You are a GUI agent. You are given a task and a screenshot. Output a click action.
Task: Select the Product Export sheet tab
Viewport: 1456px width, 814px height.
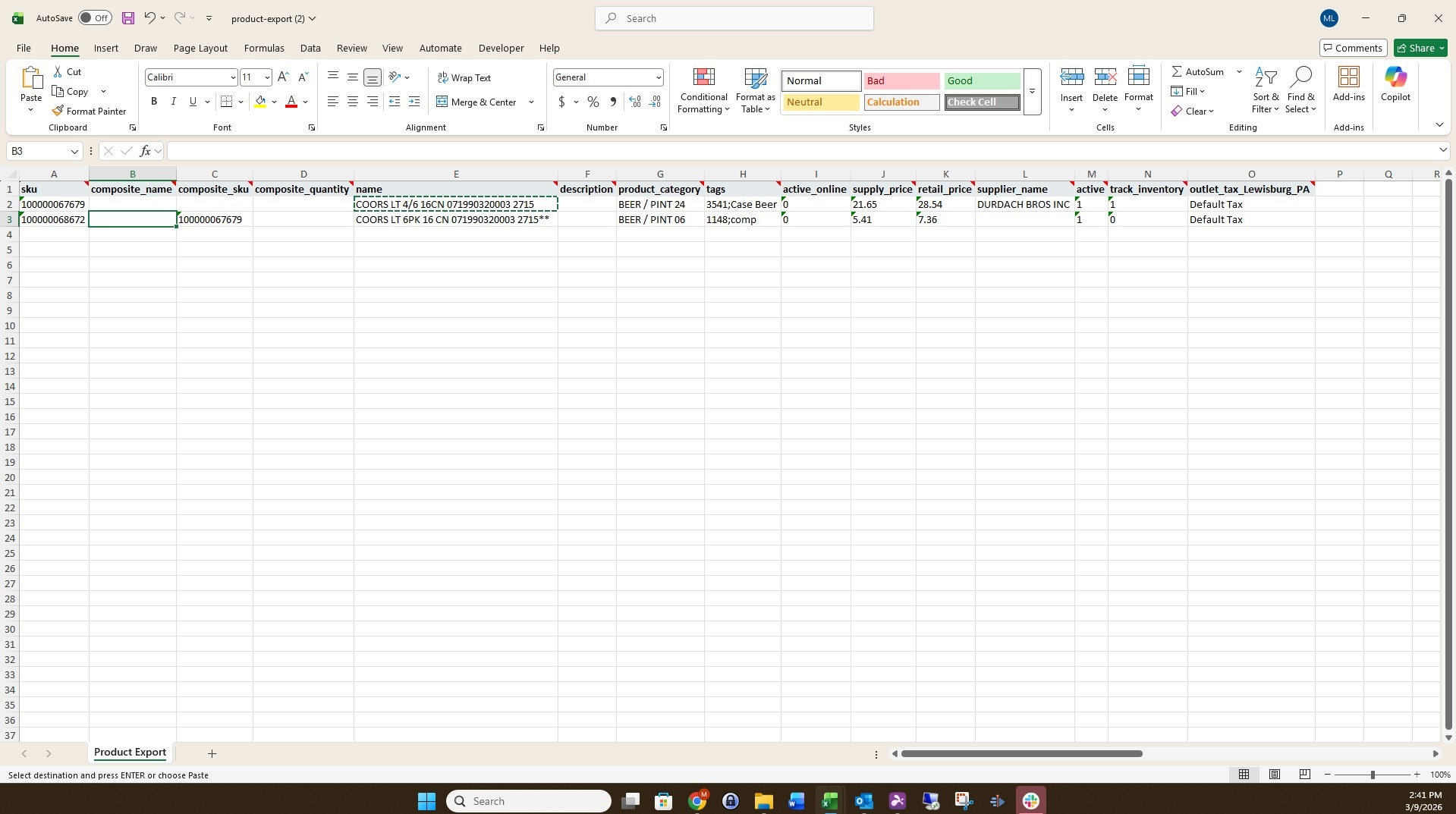click(130, 753)
